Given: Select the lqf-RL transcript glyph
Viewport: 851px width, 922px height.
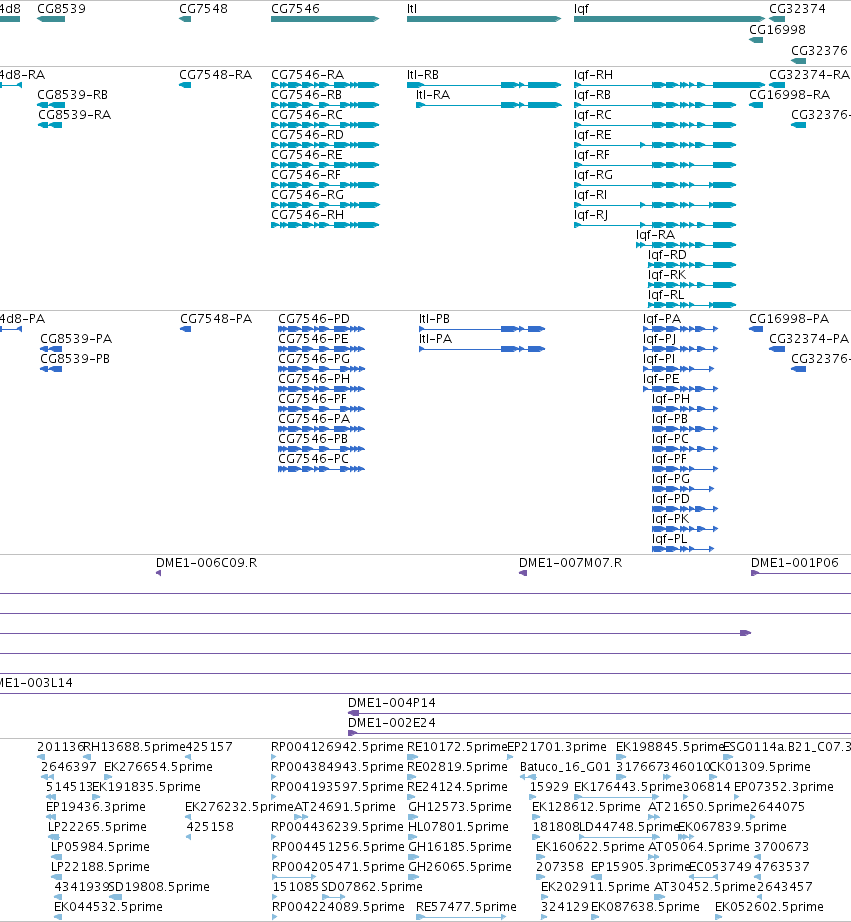Looking at the screenshot, I should (692, 305).
